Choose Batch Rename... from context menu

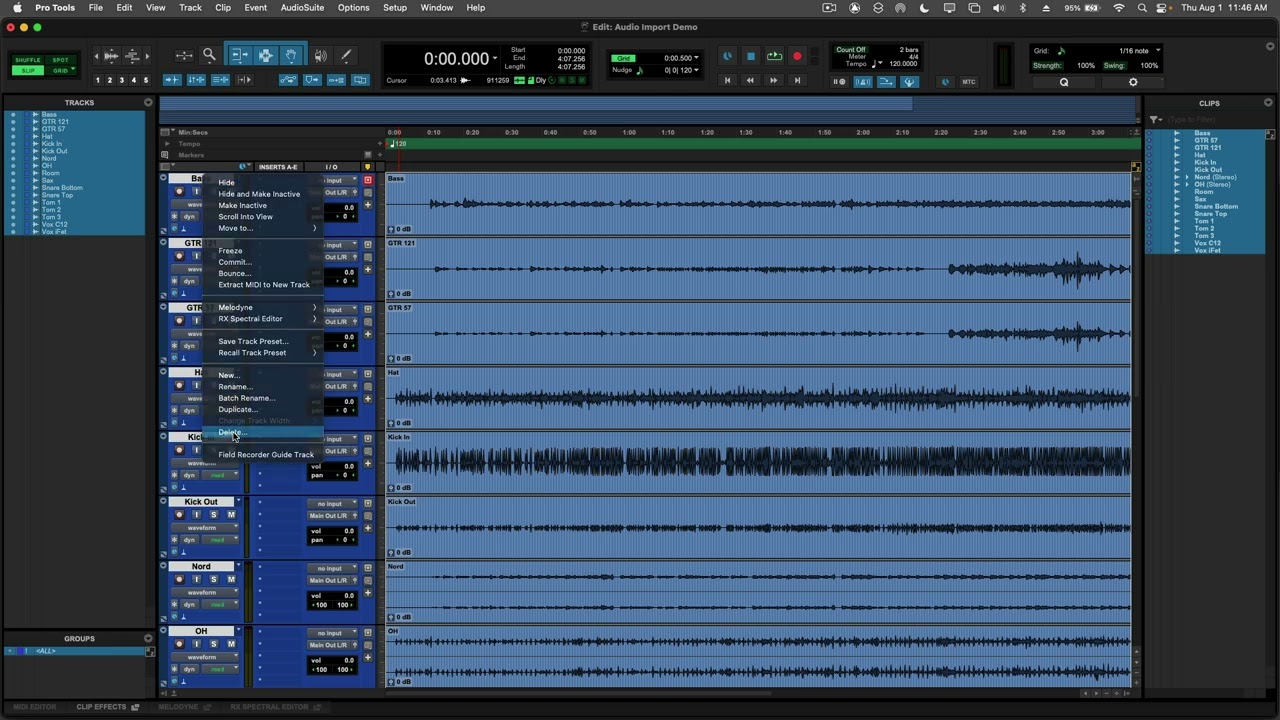click(246, 398)
